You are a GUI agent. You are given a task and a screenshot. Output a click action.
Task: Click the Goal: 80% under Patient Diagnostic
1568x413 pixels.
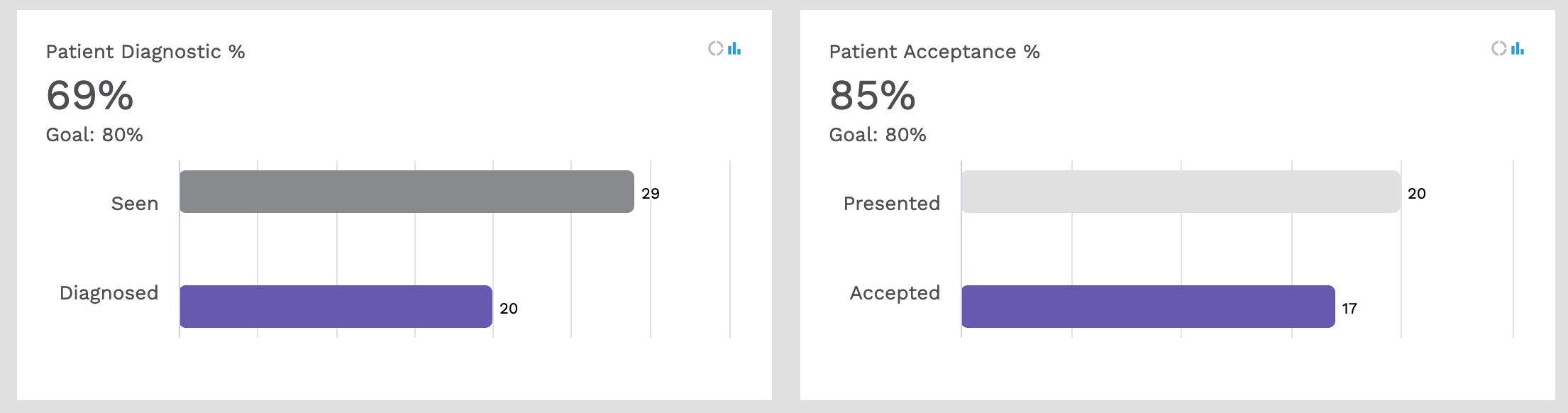point(94,135)
